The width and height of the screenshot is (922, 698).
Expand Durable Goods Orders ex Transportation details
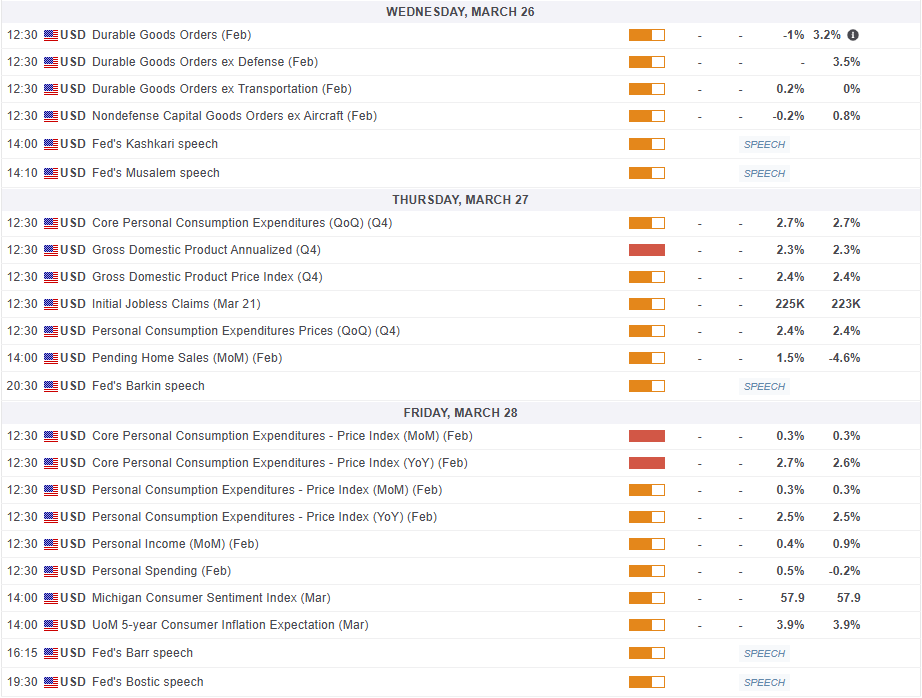[221, 89]
